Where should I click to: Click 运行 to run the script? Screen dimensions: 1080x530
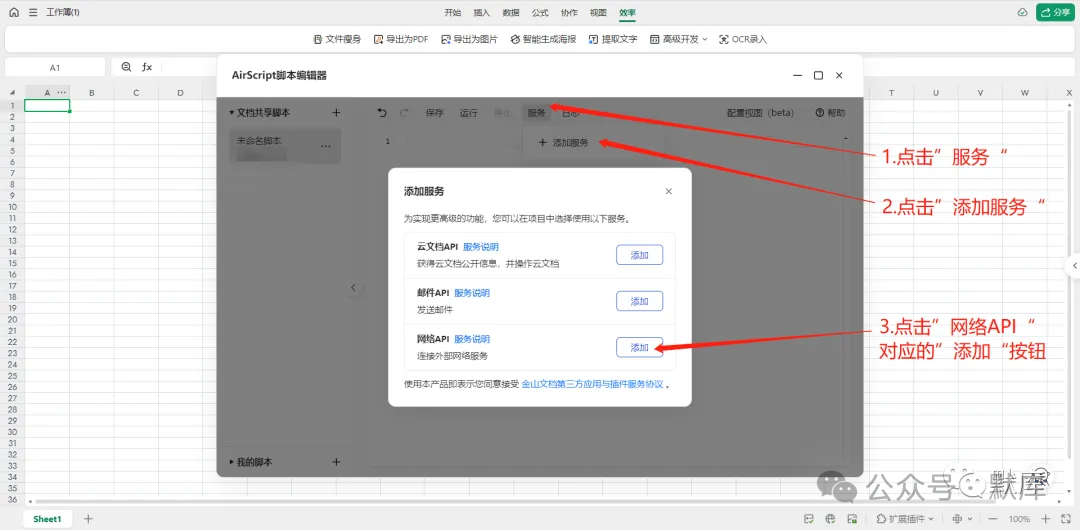[468, 113]
